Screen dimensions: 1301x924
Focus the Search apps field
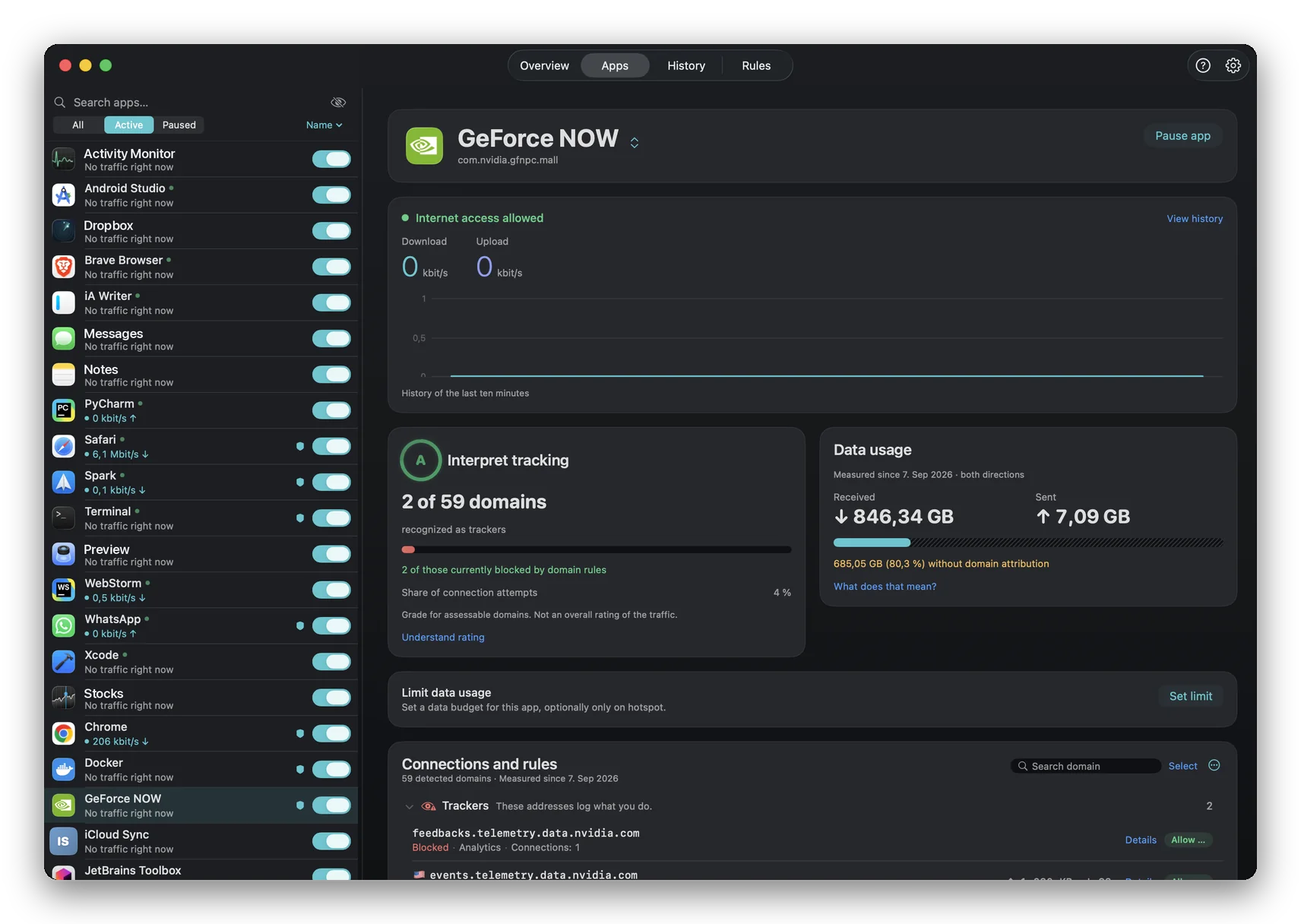click(x=190, y=102)
